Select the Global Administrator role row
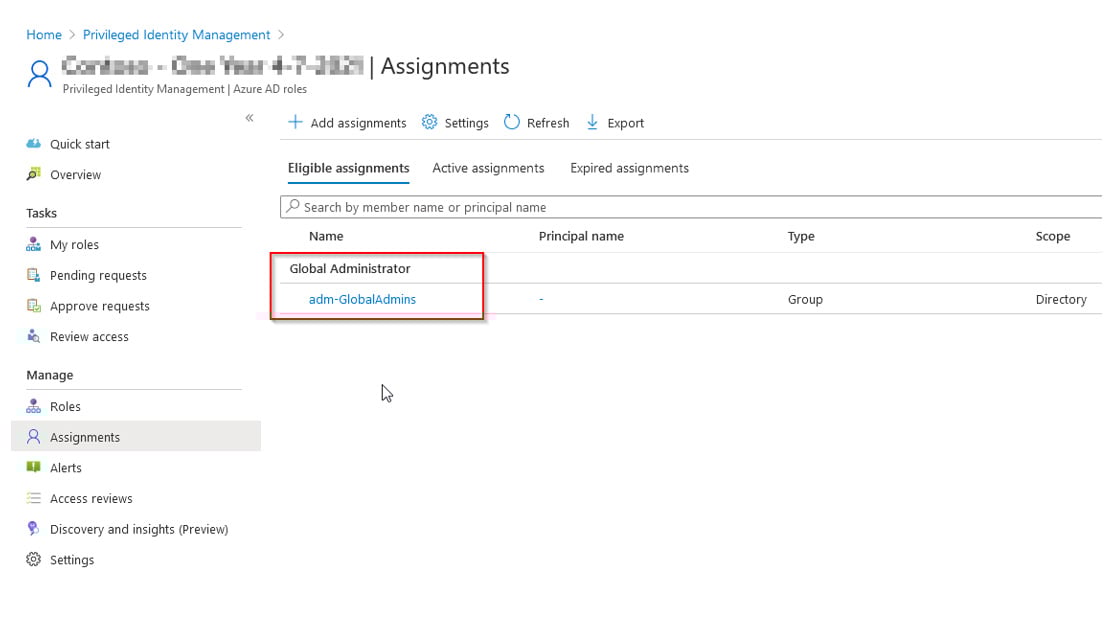1119x618 pixels. [x=691, y=268]
